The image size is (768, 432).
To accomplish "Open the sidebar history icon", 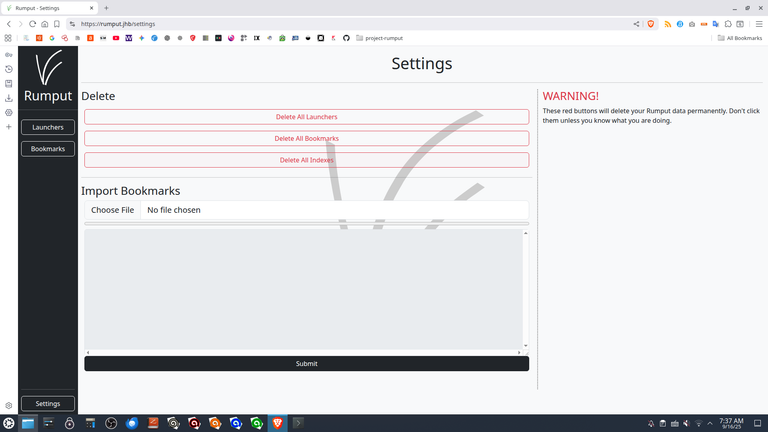I will 9,69.
